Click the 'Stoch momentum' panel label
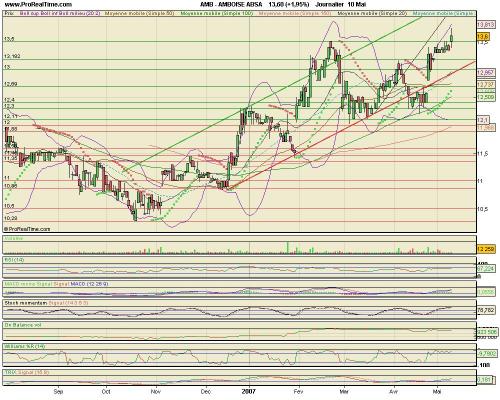Image resolution: width=500 pixels, height=400 pixels. (26, 303)
